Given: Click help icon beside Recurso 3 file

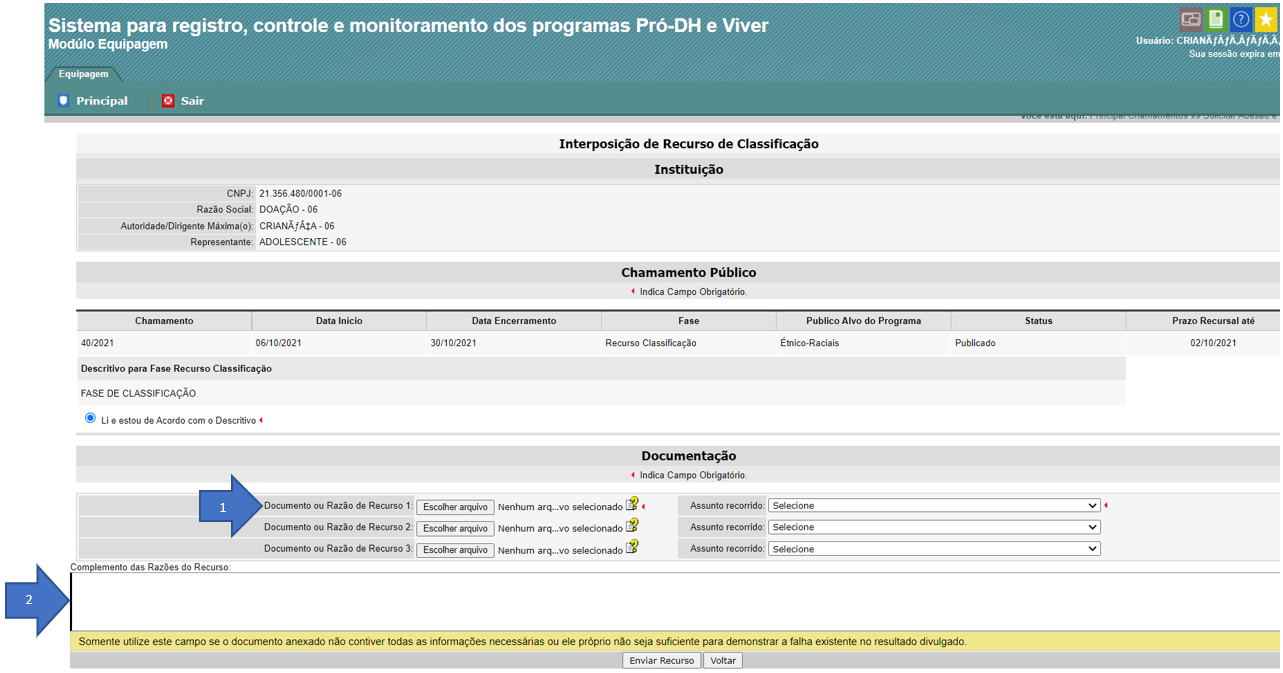Looking at the screenshot, I should pos(632,548).
